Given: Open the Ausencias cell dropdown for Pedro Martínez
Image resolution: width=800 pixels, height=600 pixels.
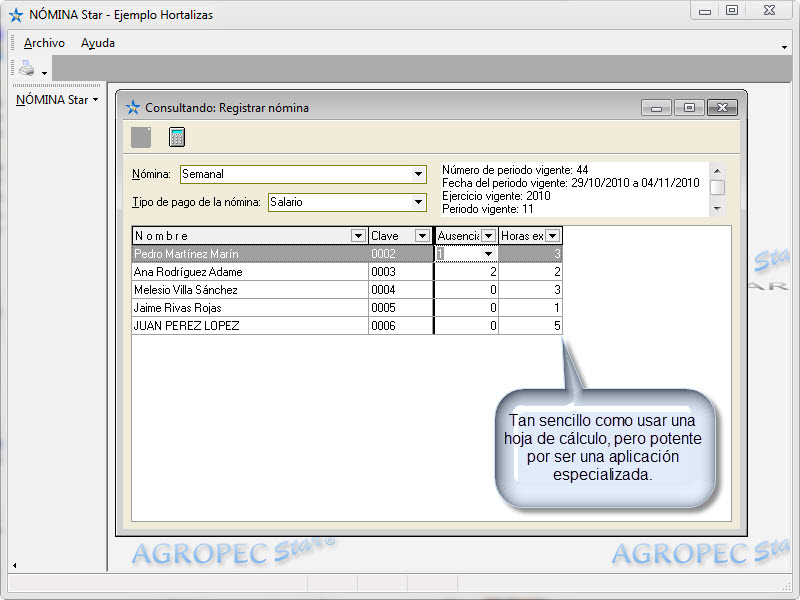Looking at the screenshot, I should [x=488, y=254].
